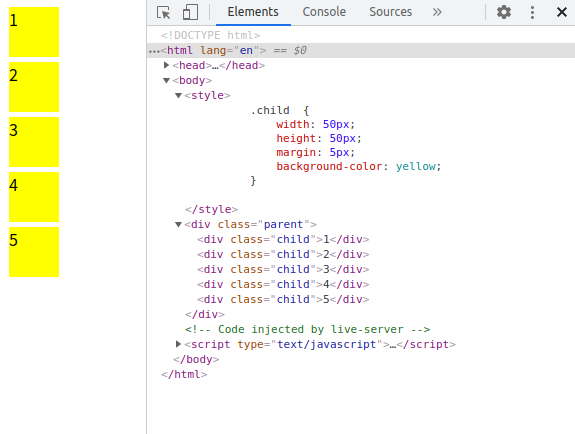Collapse the style element node
Viewport: 575px width, 434px height.
pos(178,95)
